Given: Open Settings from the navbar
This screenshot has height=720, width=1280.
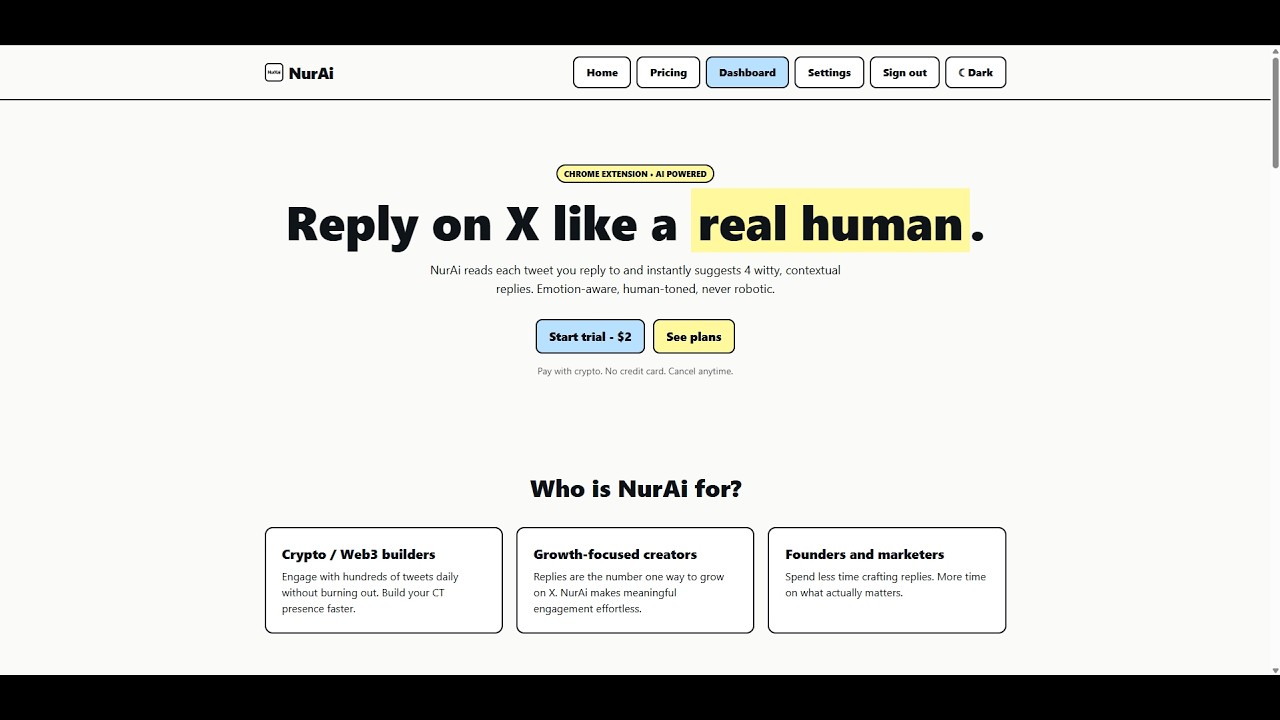Looking at the screenshot, I should tap(829, 72).
